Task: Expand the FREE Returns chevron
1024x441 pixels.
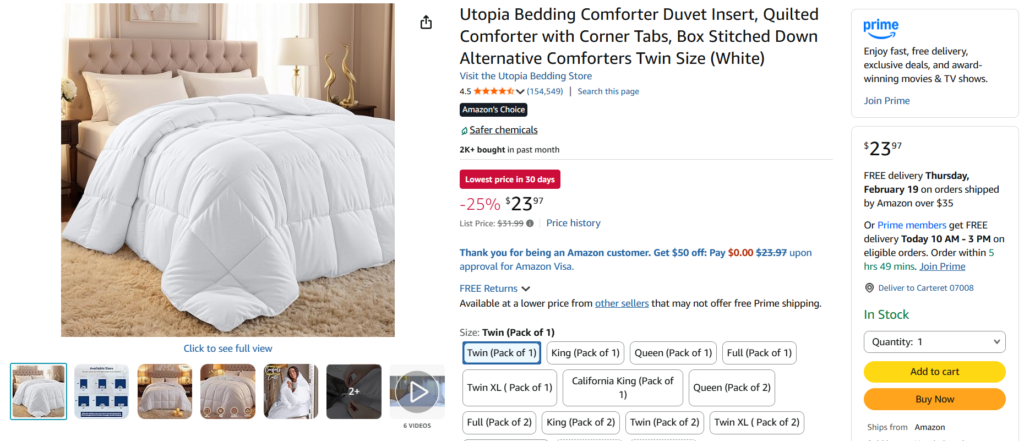Action: (x=526, y=289)
